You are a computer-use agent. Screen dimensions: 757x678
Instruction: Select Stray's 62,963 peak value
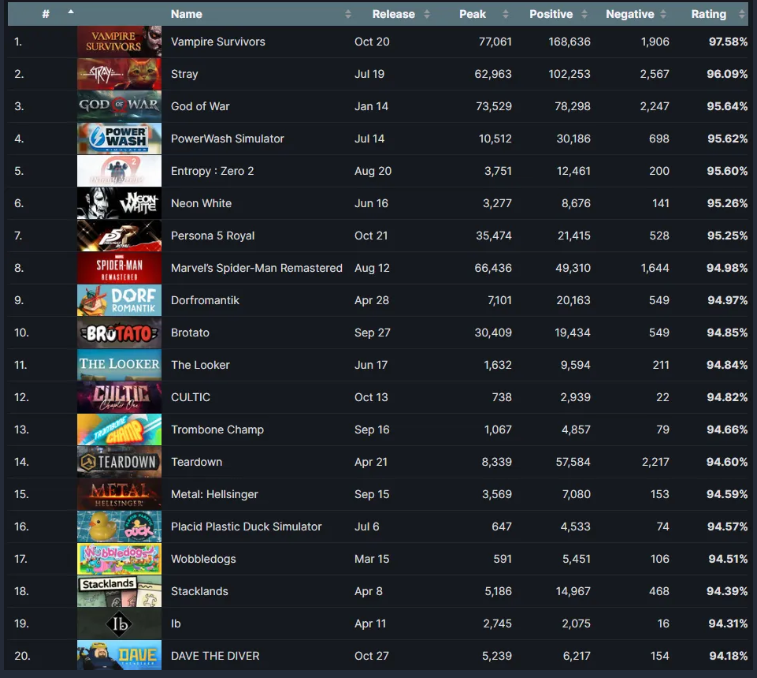tap(493, 74)
